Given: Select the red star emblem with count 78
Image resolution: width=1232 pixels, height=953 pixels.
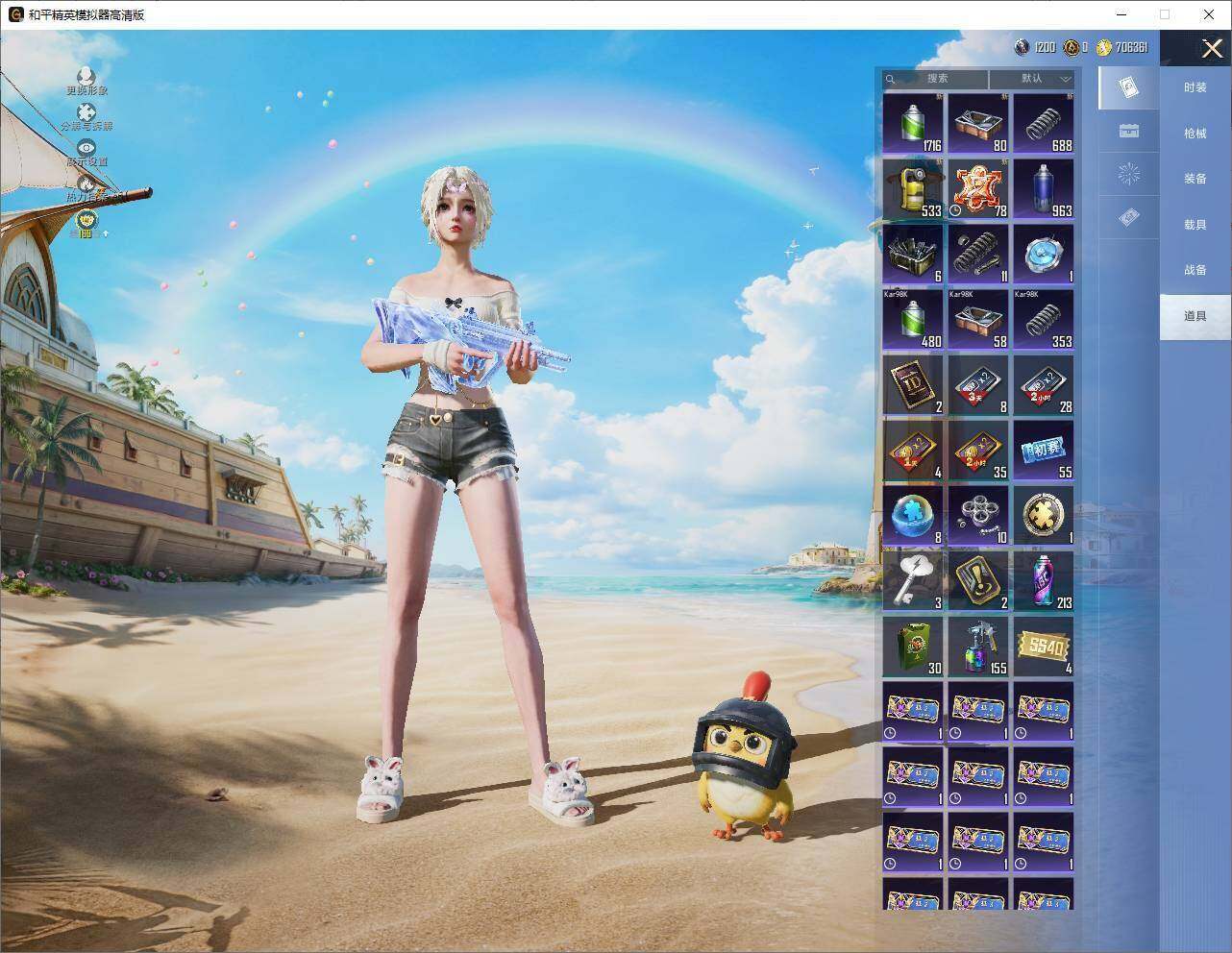Looking at the screenshot, I should (x=978, y=188).
